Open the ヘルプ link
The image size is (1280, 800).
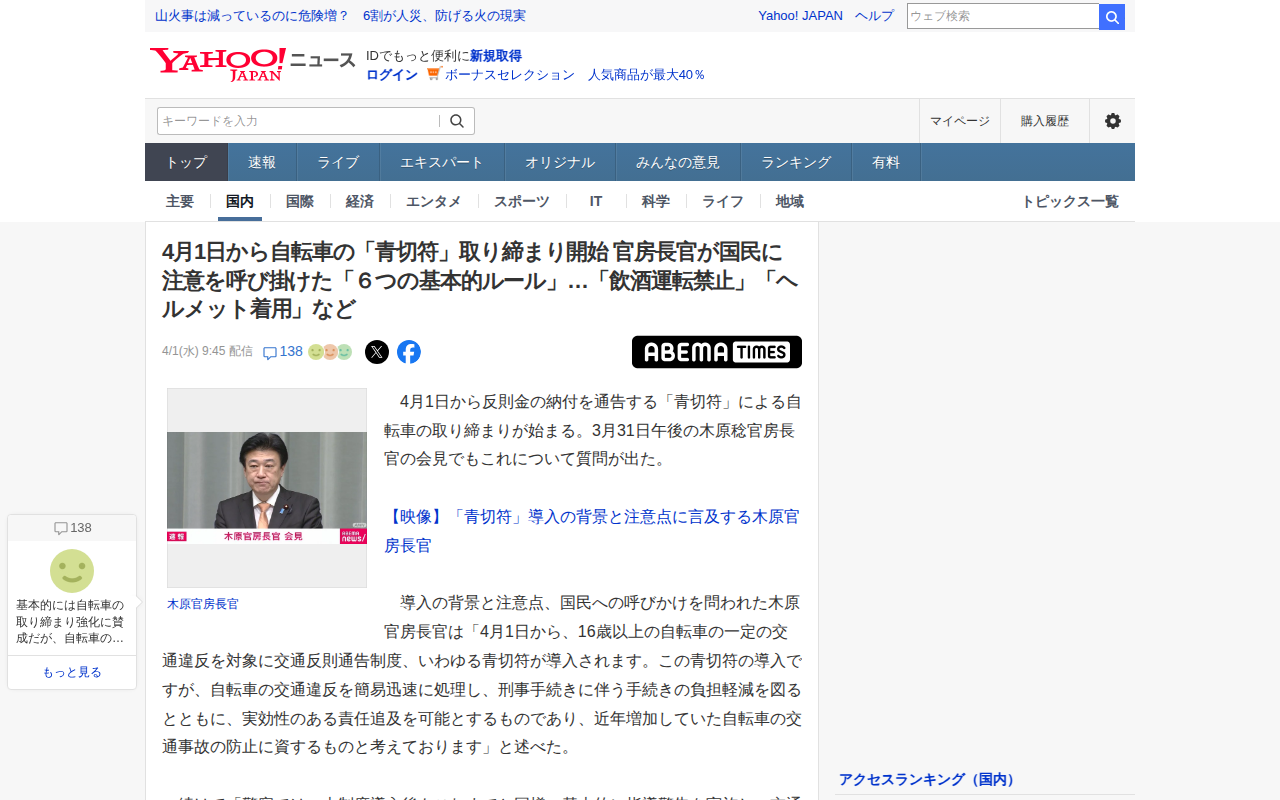(x=875, y=16)
